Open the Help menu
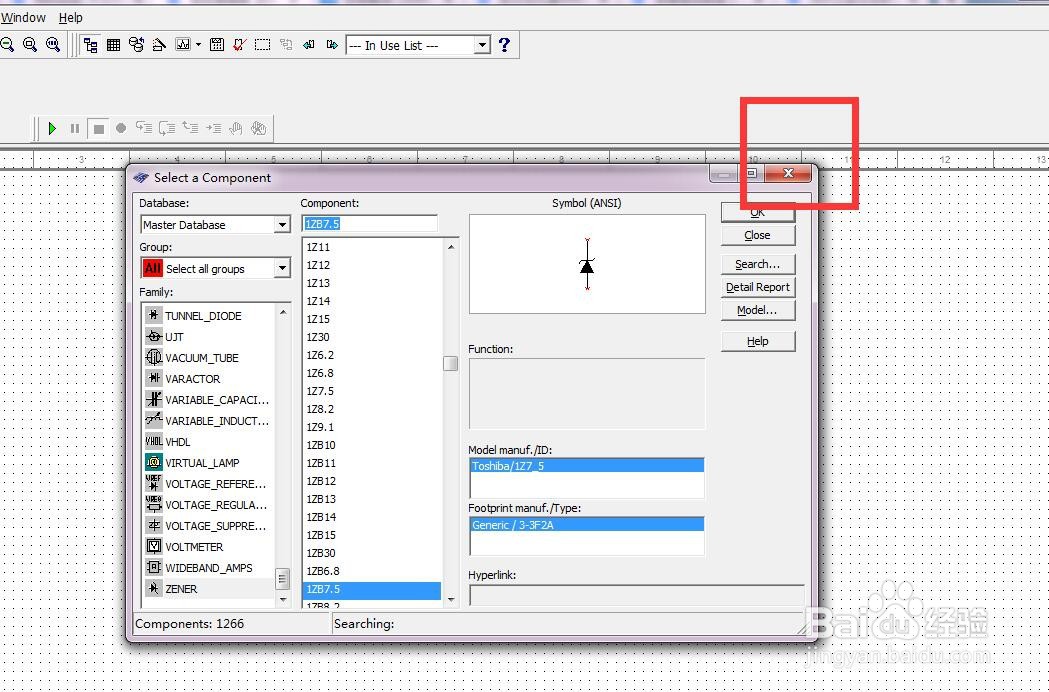The width and height of the screenshot is (1049, 692). pyautogui.click(x=71, y=18)
